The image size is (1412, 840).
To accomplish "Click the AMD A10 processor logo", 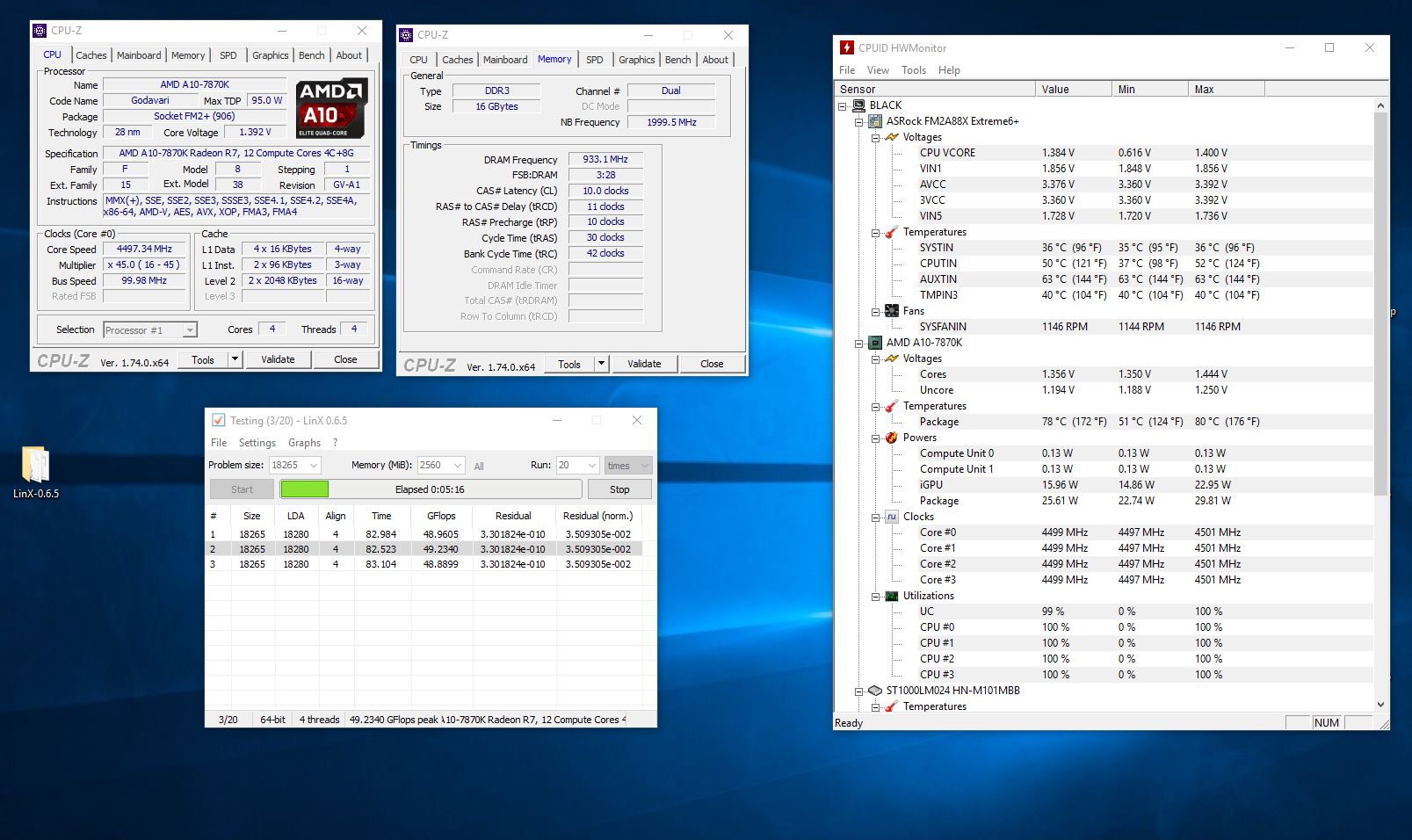I will pos(331,109).
